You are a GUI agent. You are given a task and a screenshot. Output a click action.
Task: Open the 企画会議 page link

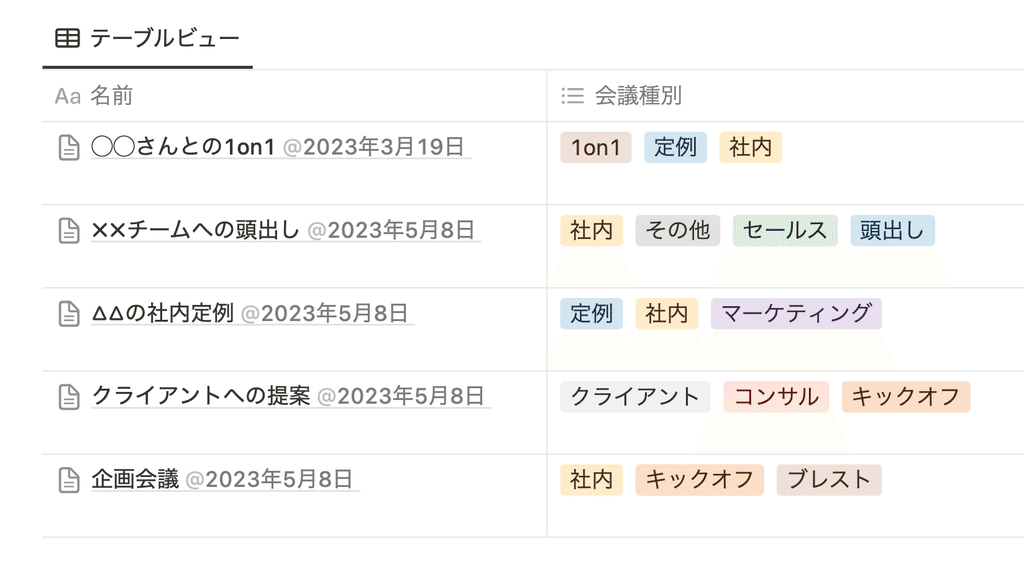click(135, 479)
